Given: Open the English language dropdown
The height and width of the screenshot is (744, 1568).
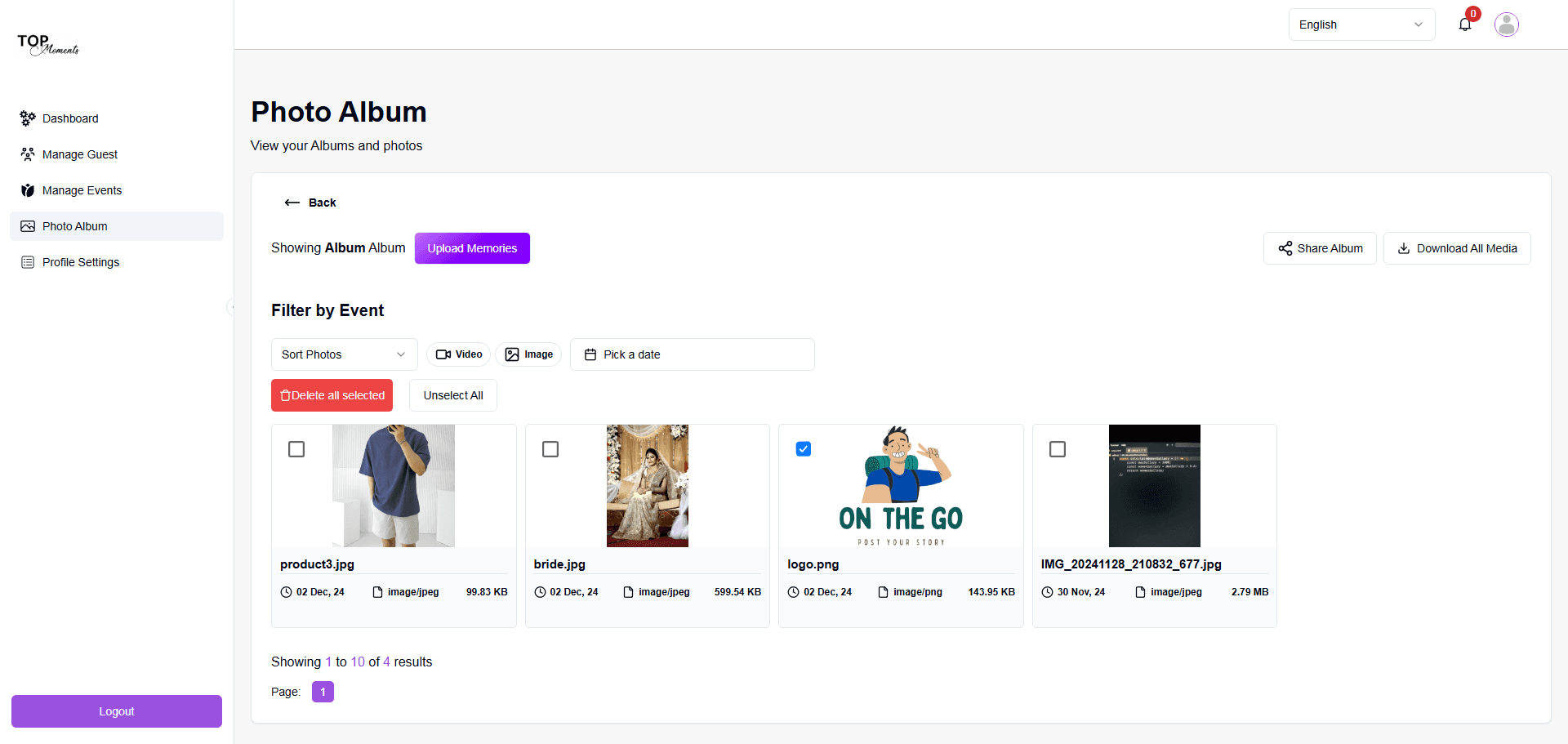Looking at the screenshot, I should [x=1361, y=25].
